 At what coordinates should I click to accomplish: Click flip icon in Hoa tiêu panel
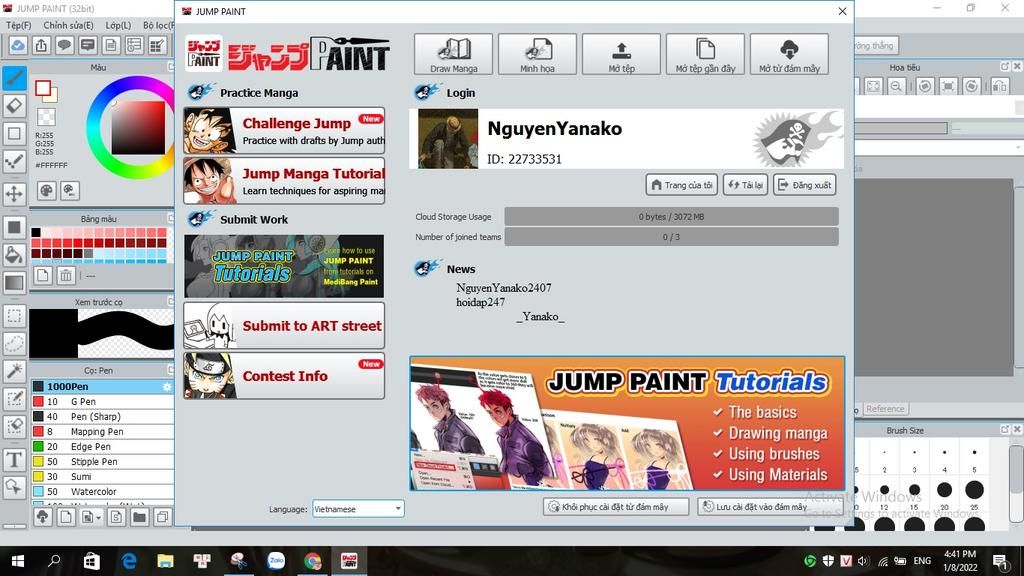pos(999,86)
